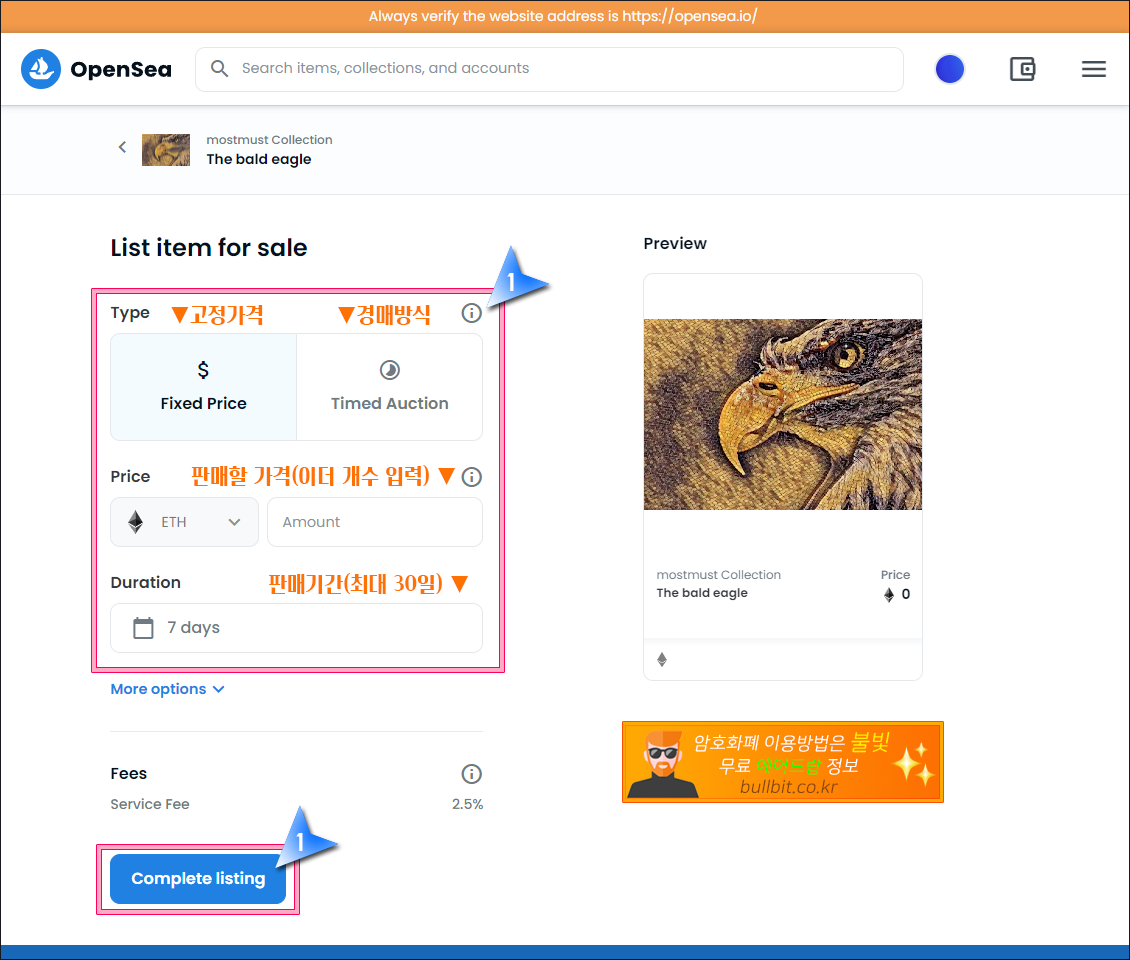Viewport: 1130px width, 960px height.
Task: Click the dollar sign Fixed Price icon
Action: [203, 370]
